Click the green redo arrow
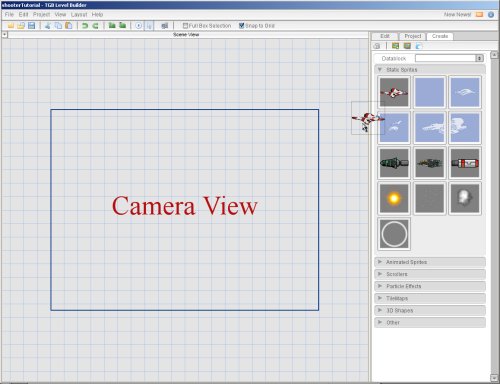Viewport: 500px width, 384px height. click(95, 26)
